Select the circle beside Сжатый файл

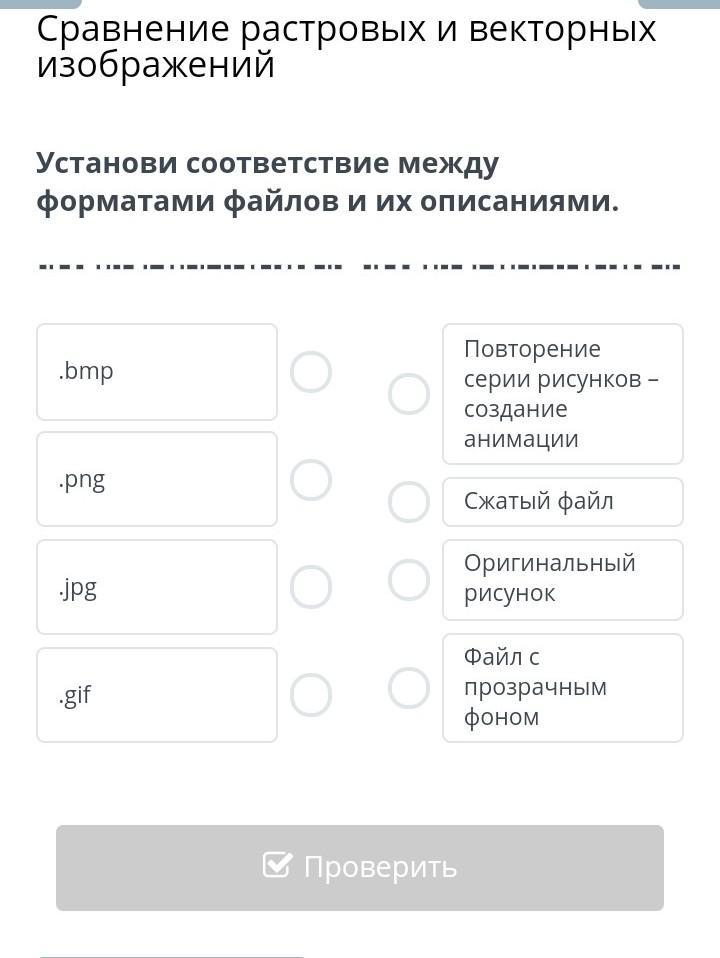coord(409,502)
